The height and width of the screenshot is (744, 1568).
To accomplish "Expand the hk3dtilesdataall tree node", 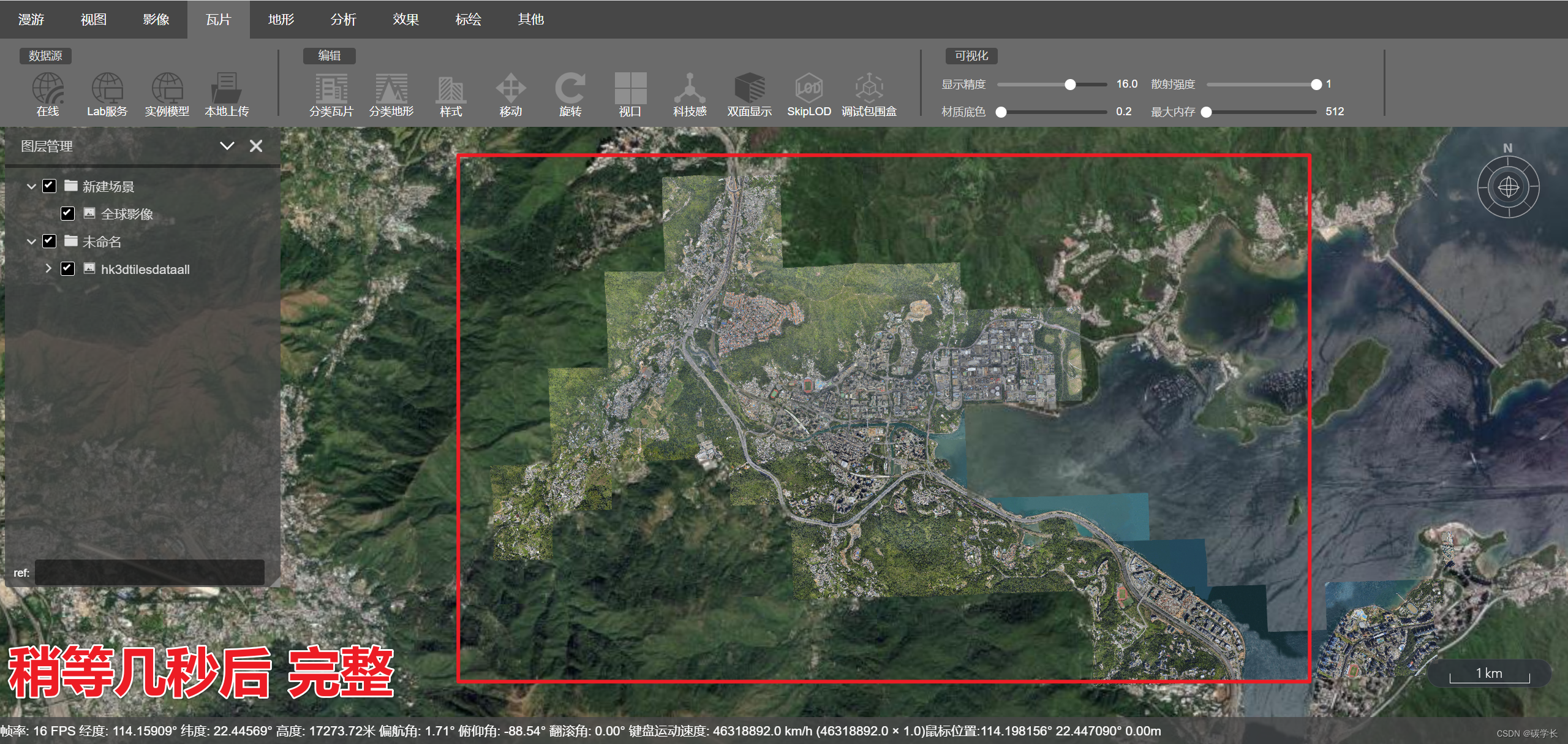I will (x=48, y=268).
